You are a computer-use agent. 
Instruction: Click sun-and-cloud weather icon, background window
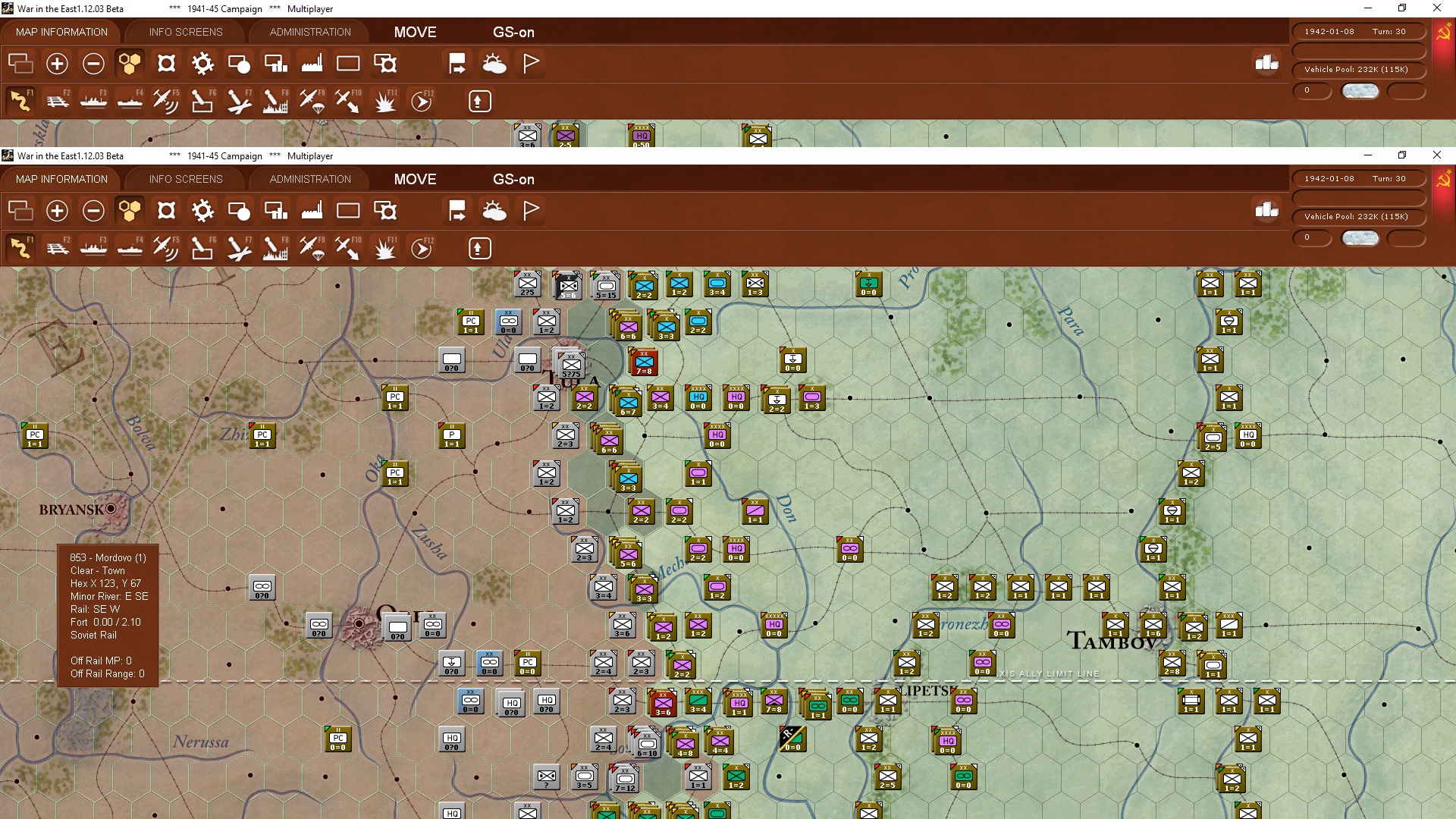point(494,64)
